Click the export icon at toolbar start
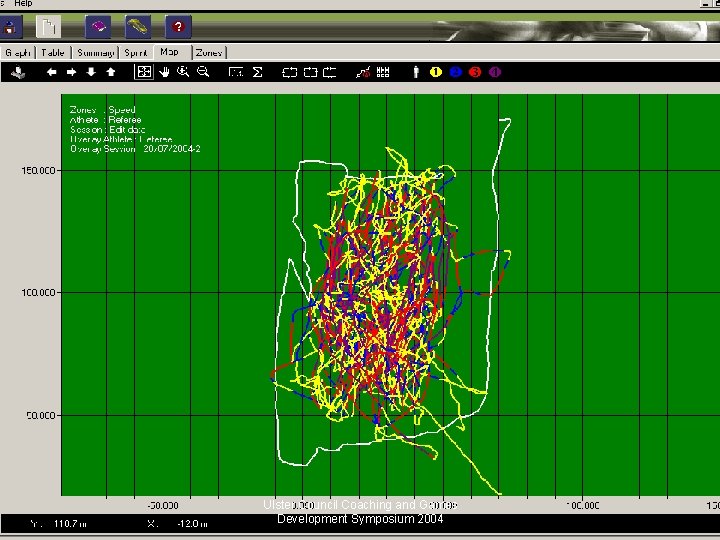 (x=18, y=72)
